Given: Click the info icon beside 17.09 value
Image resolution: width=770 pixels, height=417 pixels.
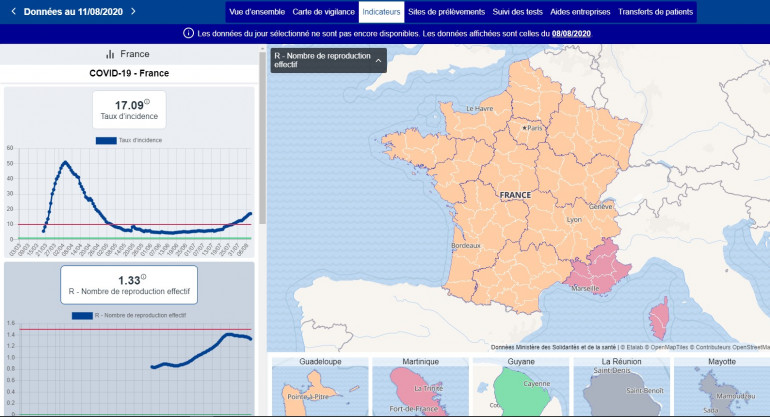Looking at the screenshot, I should [x=147, y=102].
